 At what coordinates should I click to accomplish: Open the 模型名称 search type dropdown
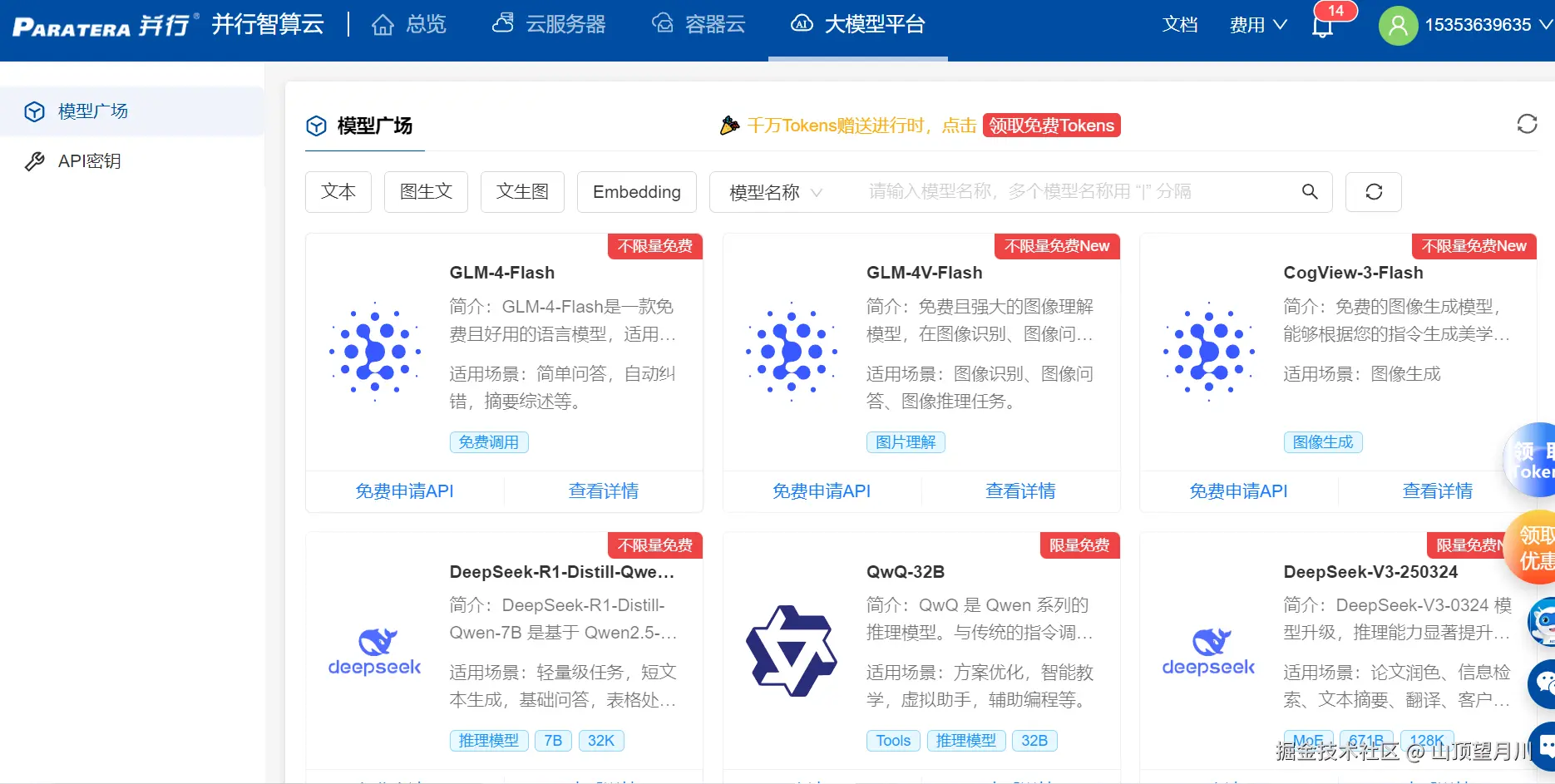click(x=776, y=193)
